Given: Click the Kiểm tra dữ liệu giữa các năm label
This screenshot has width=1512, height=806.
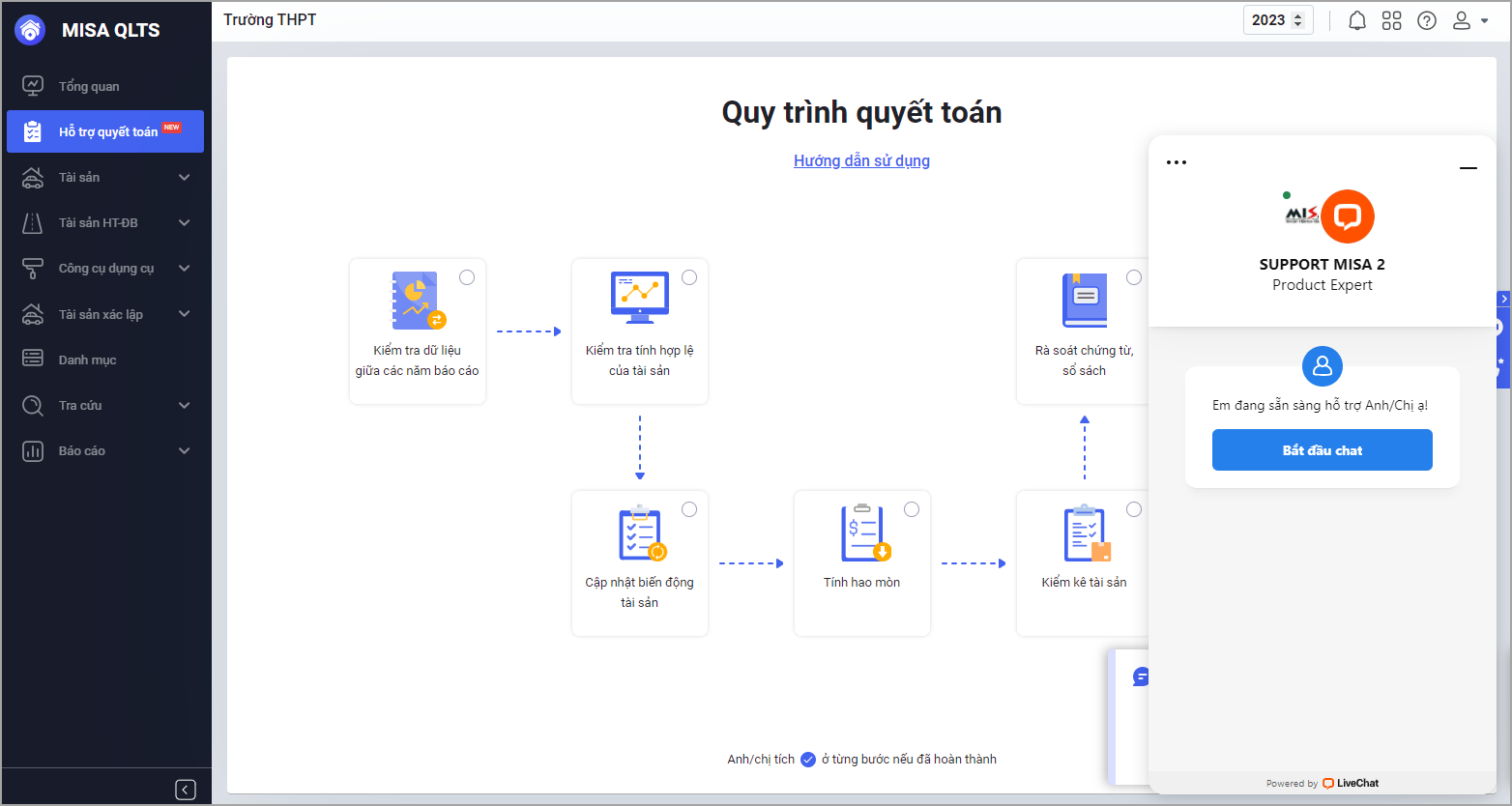Looking at the screenshot, I should point(418,360).
